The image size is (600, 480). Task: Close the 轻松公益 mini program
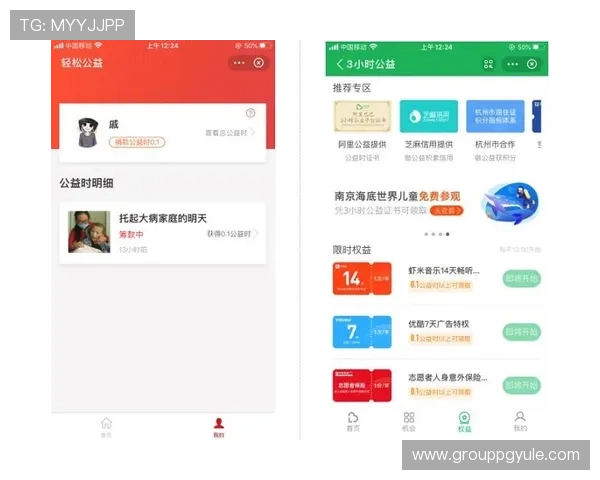point(259,63)
